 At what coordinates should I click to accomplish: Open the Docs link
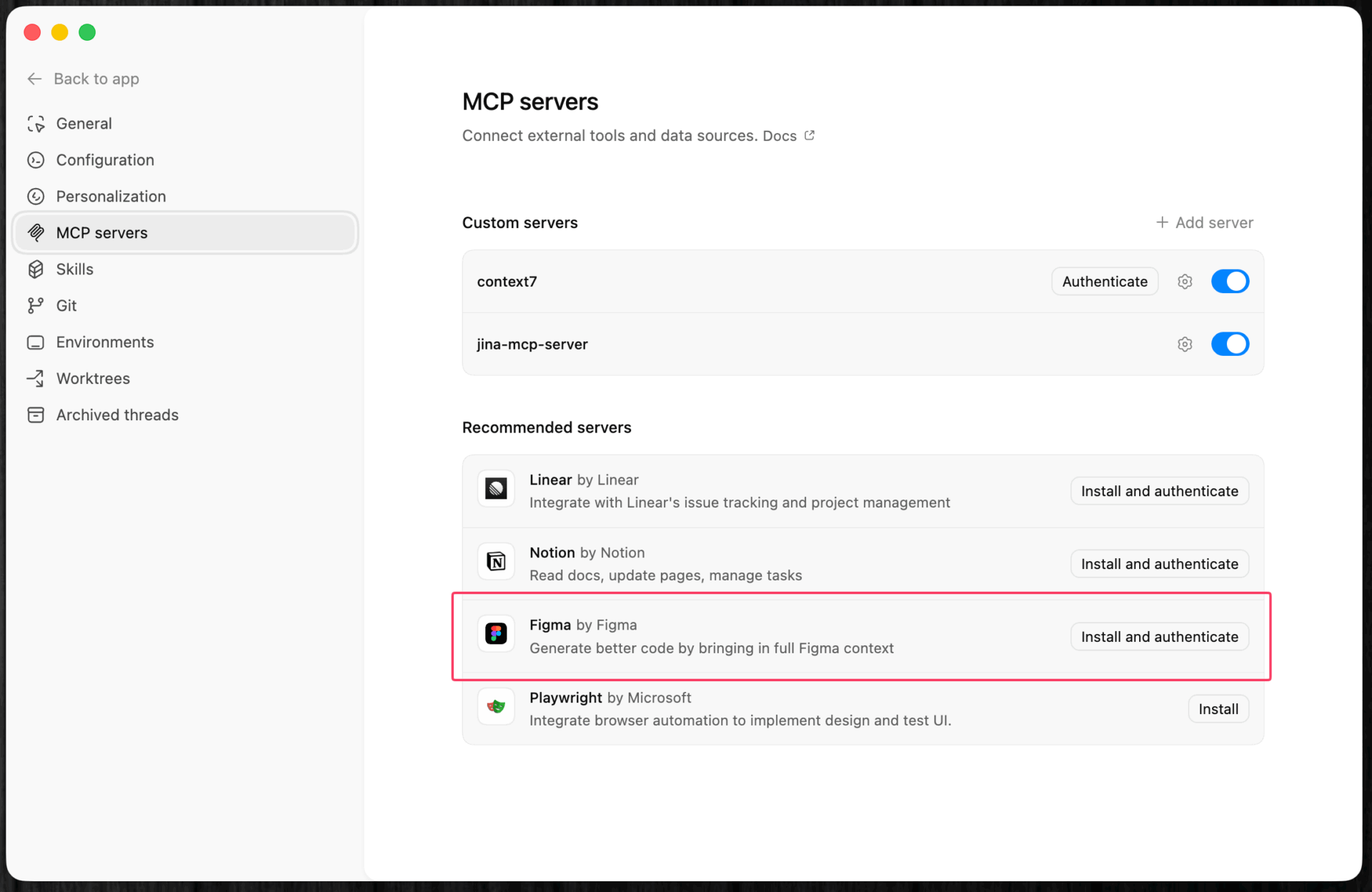[779, 136]
